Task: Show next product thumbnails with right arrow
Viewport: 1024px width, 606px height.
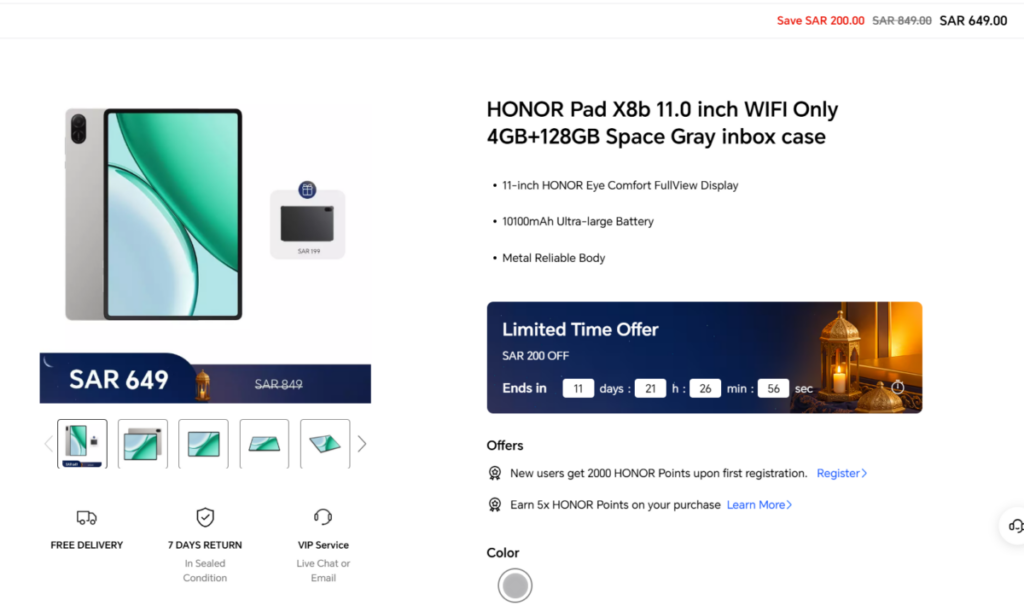Action: (362, 444)
